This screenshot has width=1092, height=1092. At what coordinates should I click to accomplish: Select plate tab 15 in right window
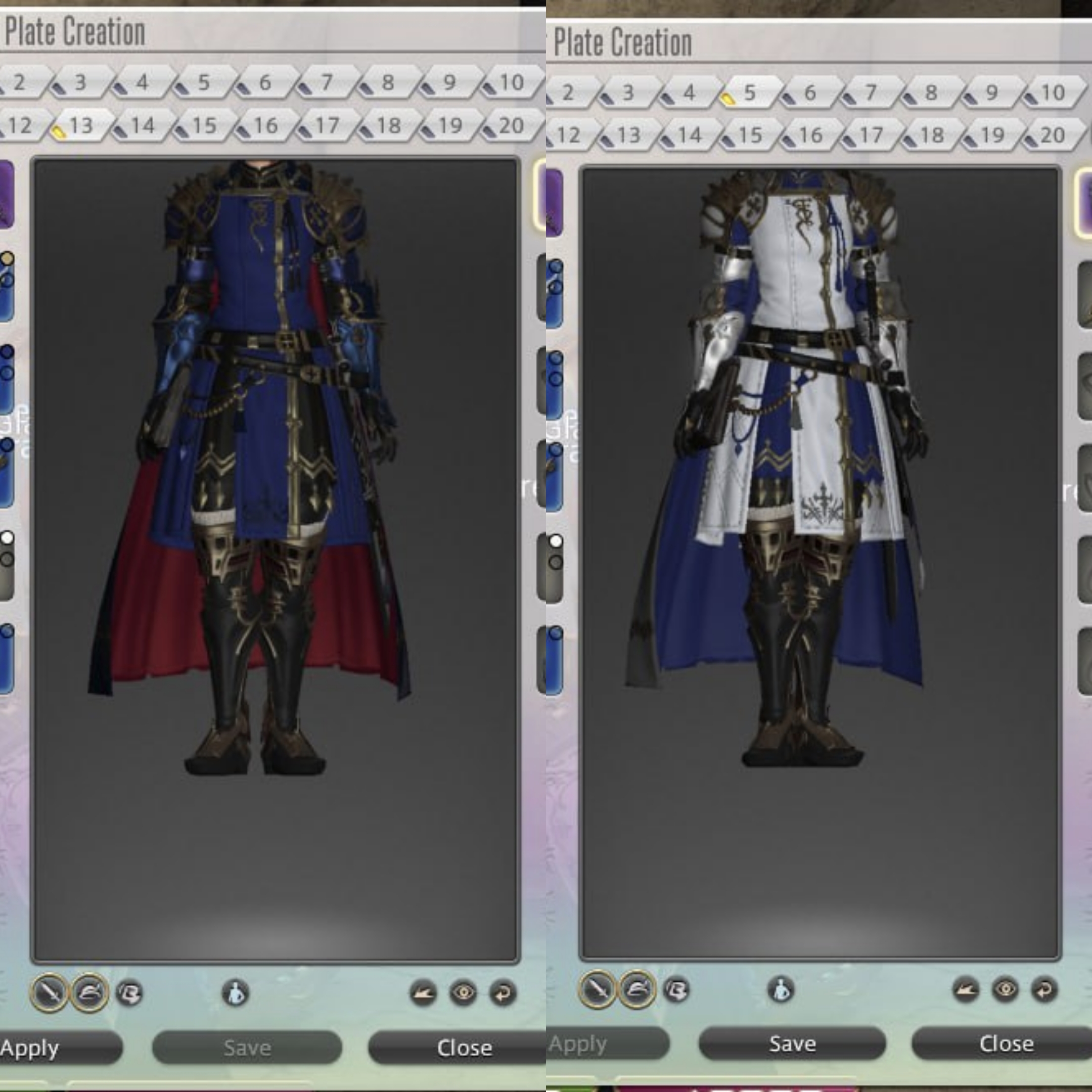[750, 135]
